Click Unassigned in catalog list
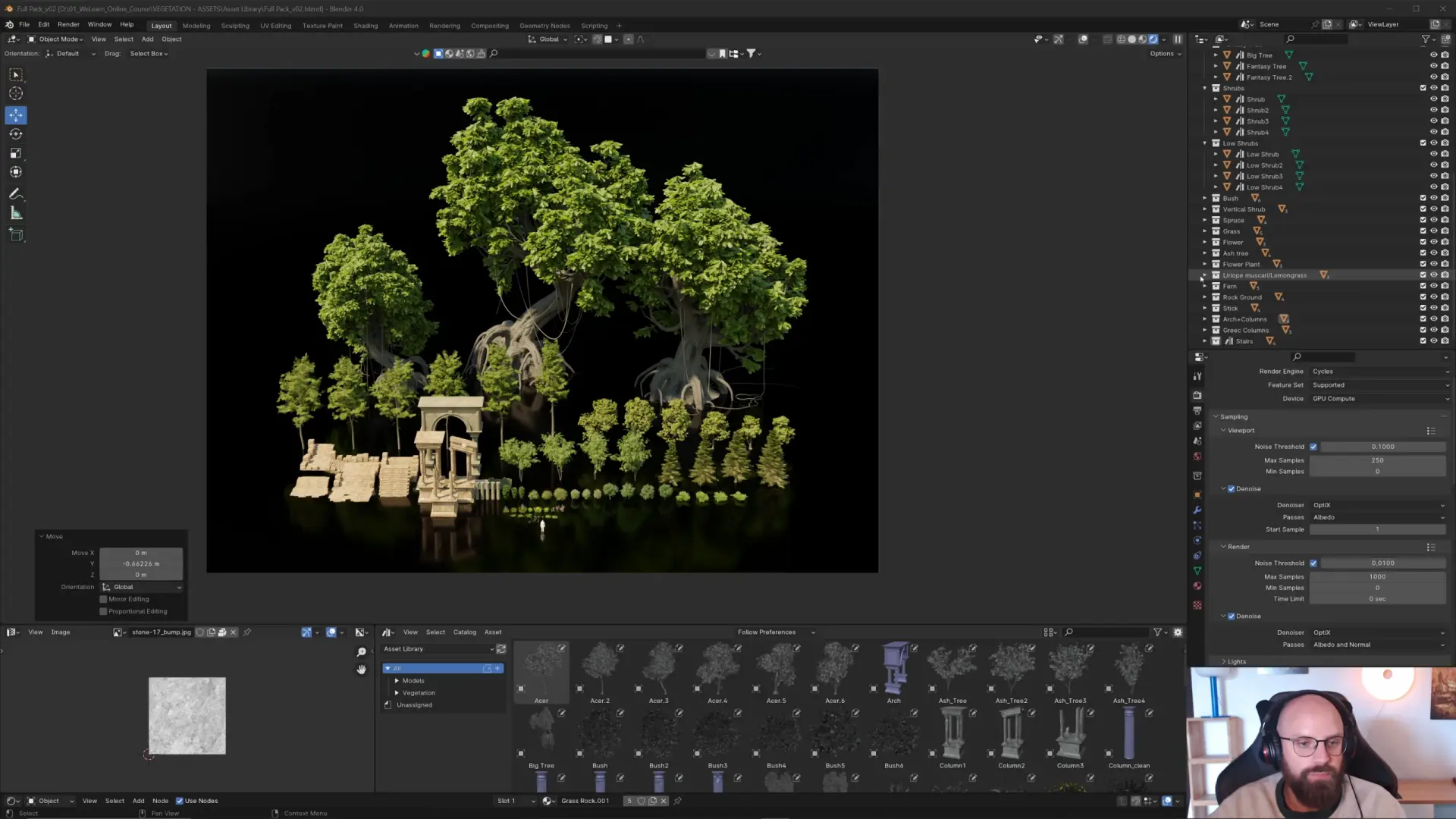Screen dimensions: 1456x819 [414, 705]
